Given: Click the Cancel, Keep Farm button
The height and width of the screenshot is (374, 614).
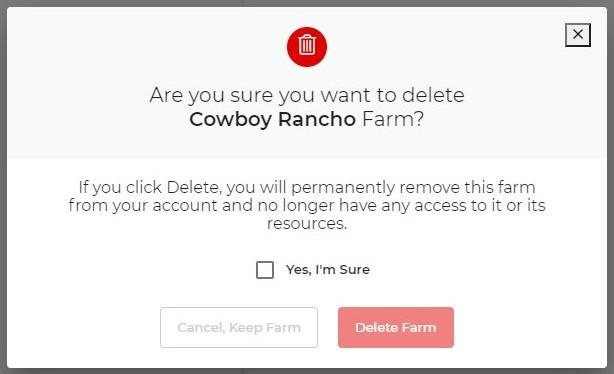Looking at the screenshot, I should [239, 327].
